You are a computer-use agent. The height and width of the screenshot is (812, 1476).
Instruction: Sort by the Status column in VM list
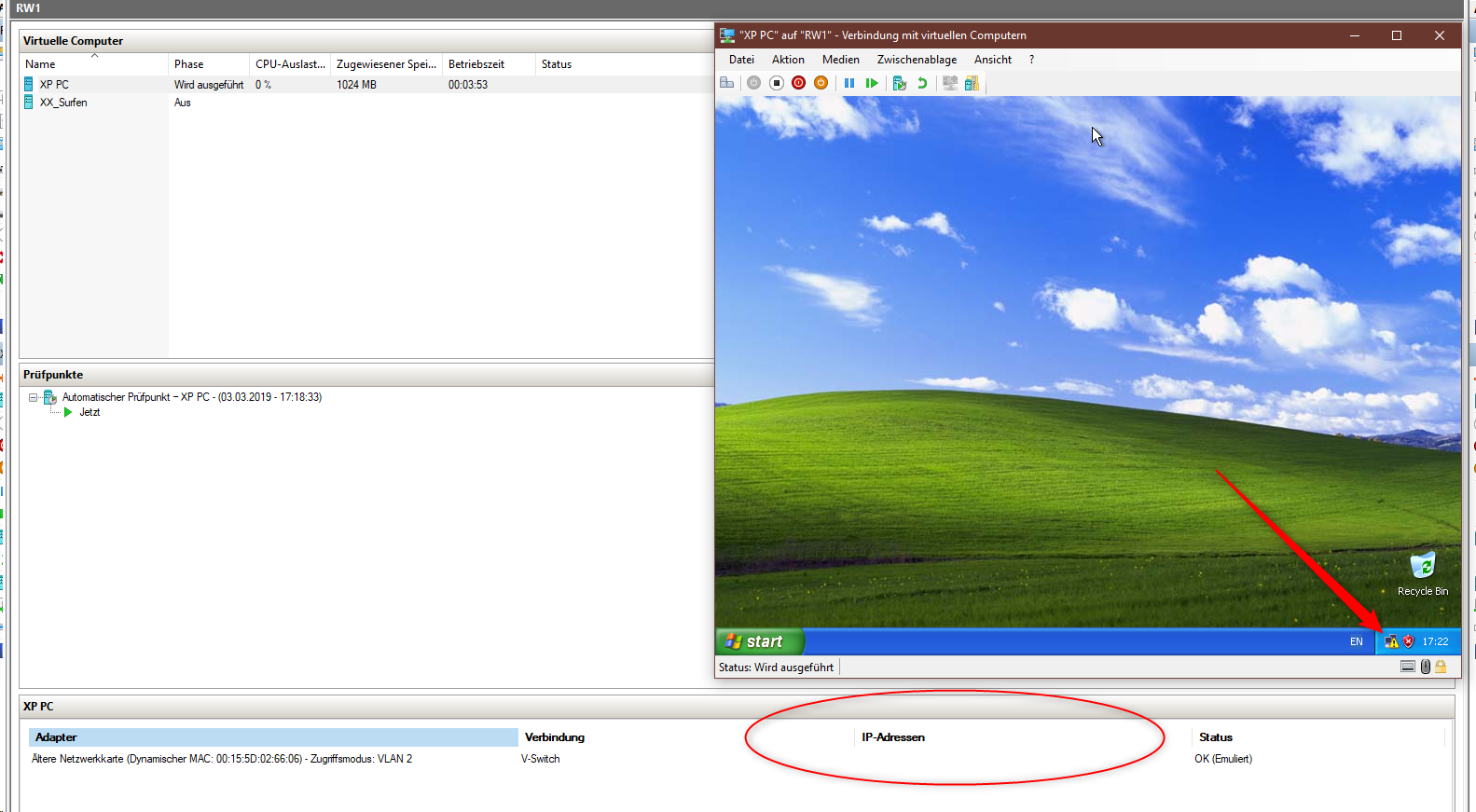point(557,64)
